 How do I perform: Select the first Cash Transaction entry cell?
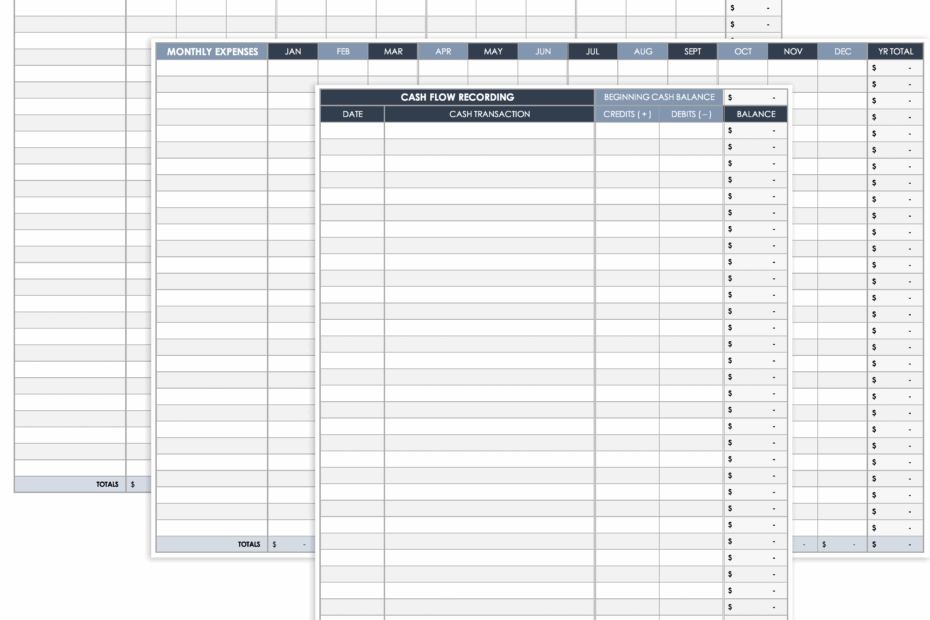pyautogui.click(x=492, y=131)
